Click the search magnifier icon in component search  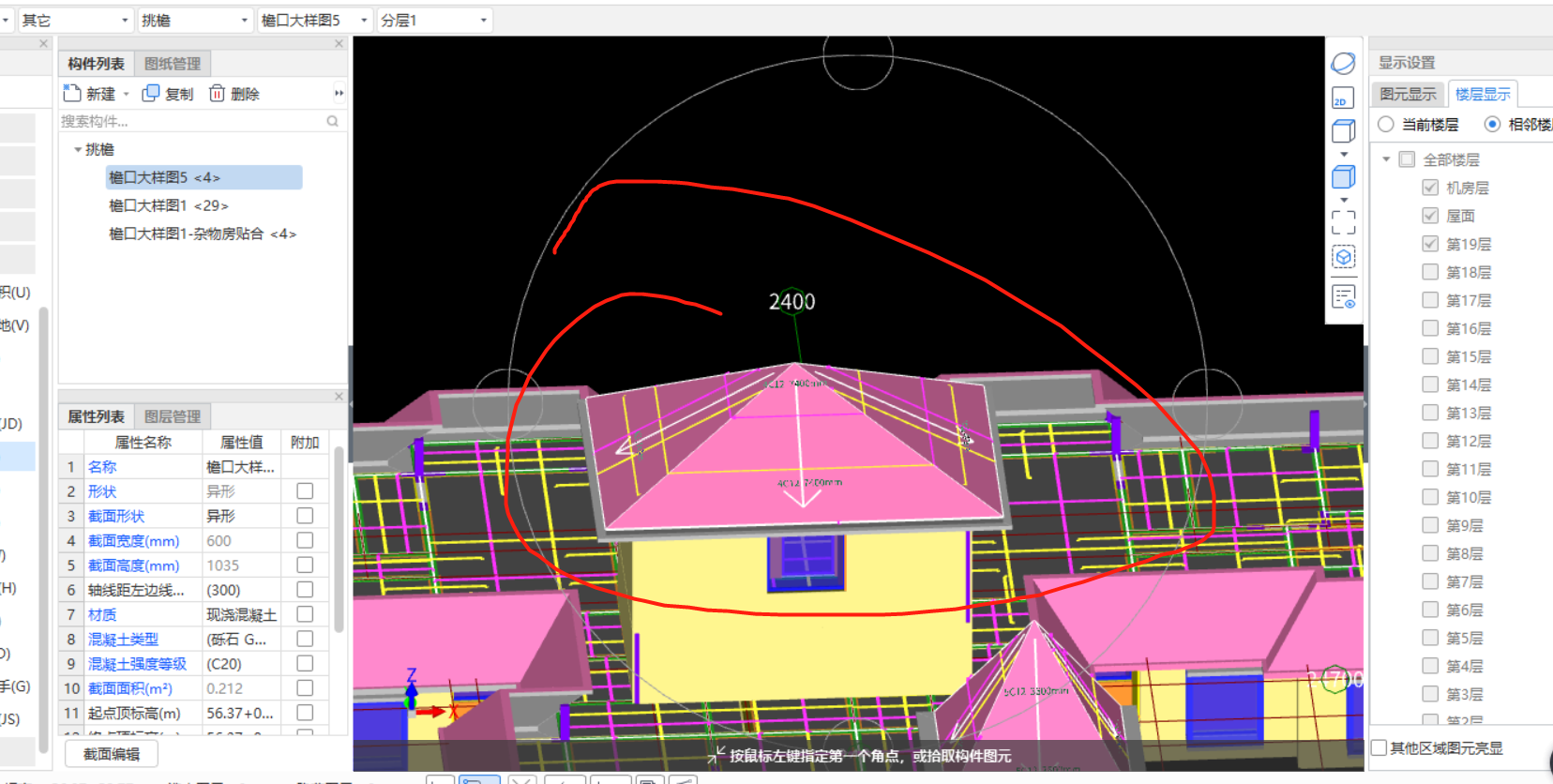pyautogui.click(x=332, y=121)
